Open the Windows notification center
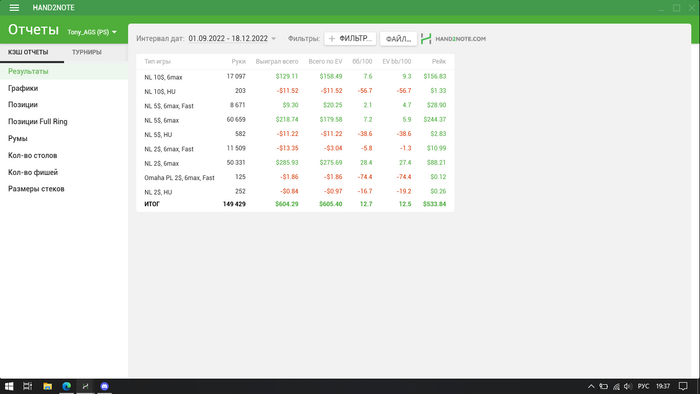Viewport: 700px width, 394px height. [x=683, y=386]
